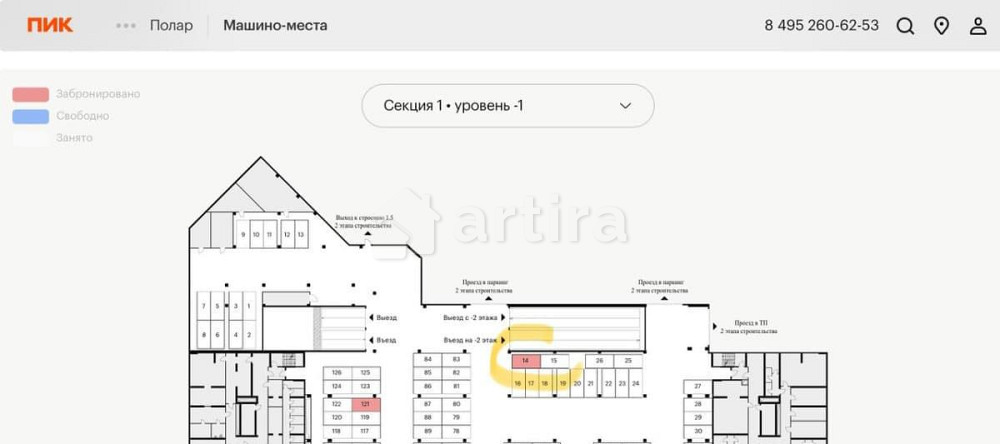Select parking spot 26
The image size is (1000, 444).
pos(599,361)
